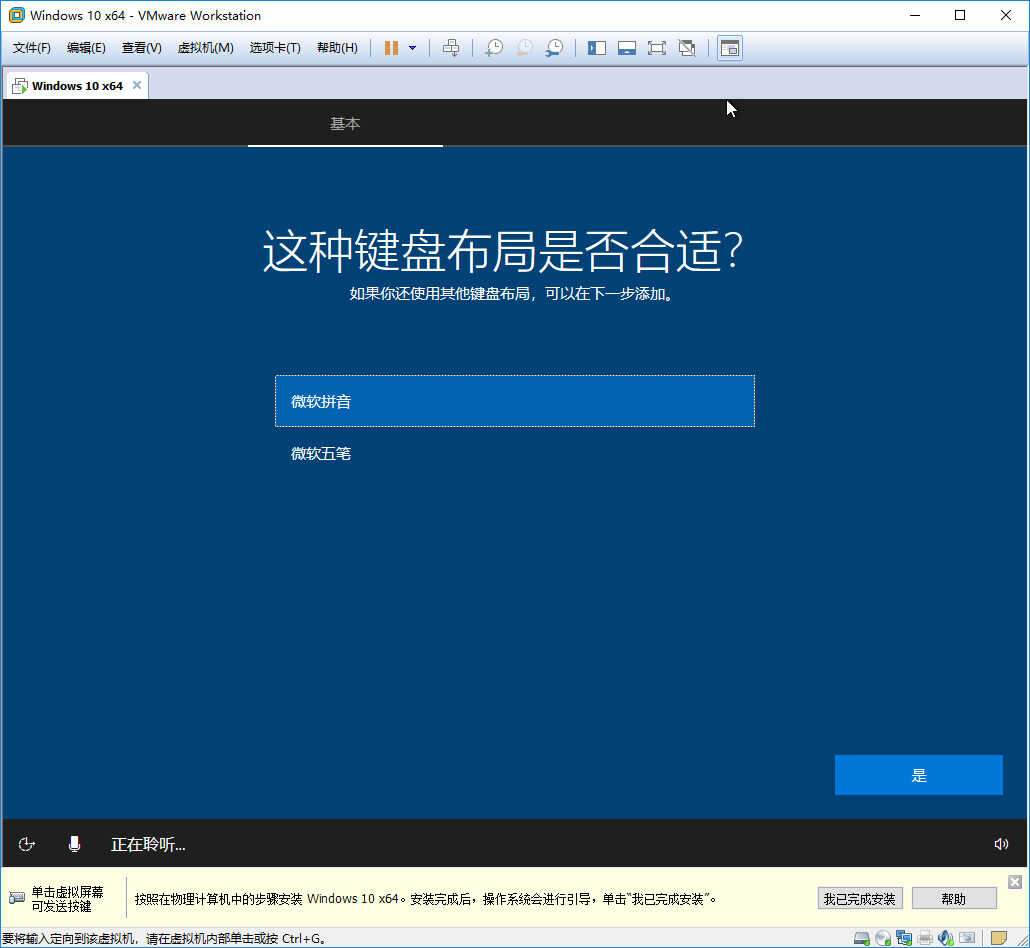The width and height of the screenshot is (1030, 948).
Task: Toggle the thumbnail bar view icon
Action: 627,48
